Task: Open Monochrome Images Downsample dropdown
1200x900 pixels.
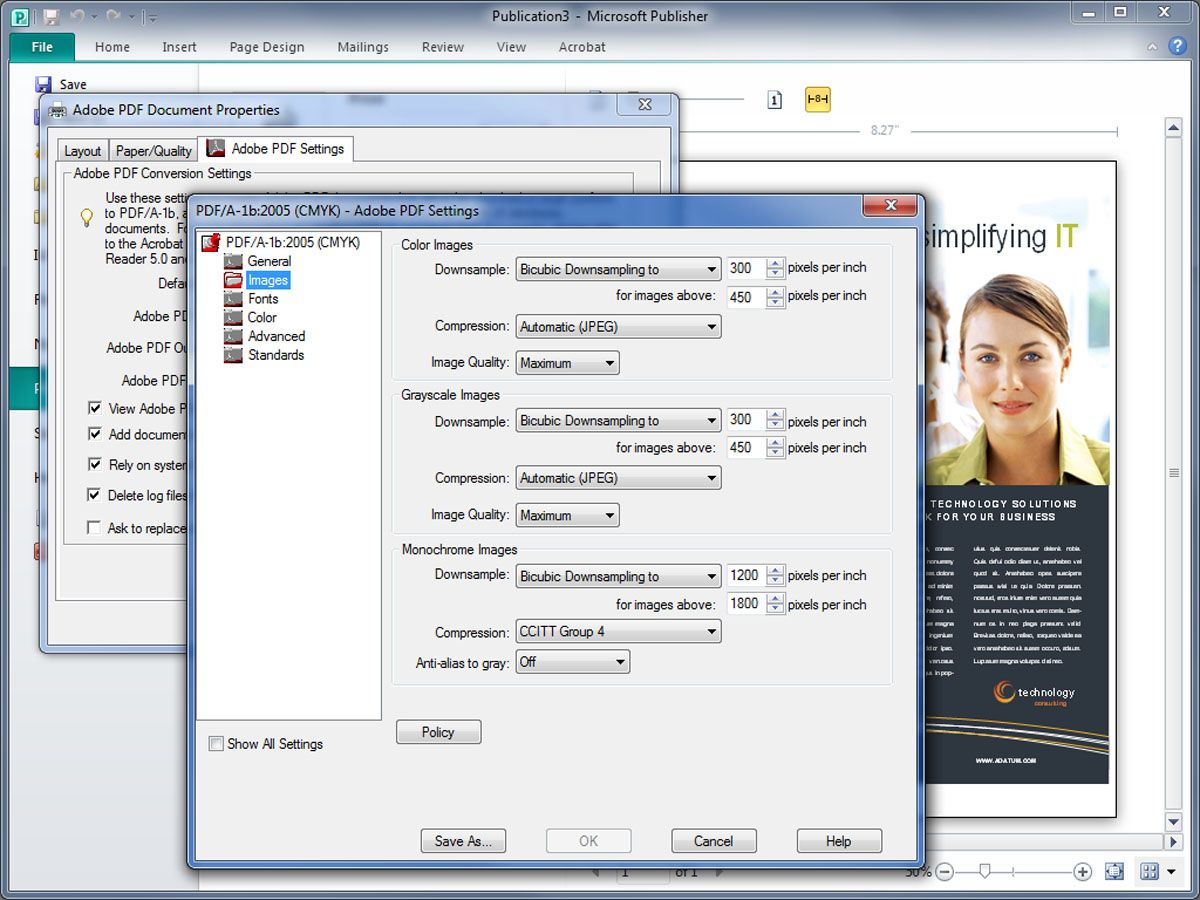Action: tap(618, 576)
